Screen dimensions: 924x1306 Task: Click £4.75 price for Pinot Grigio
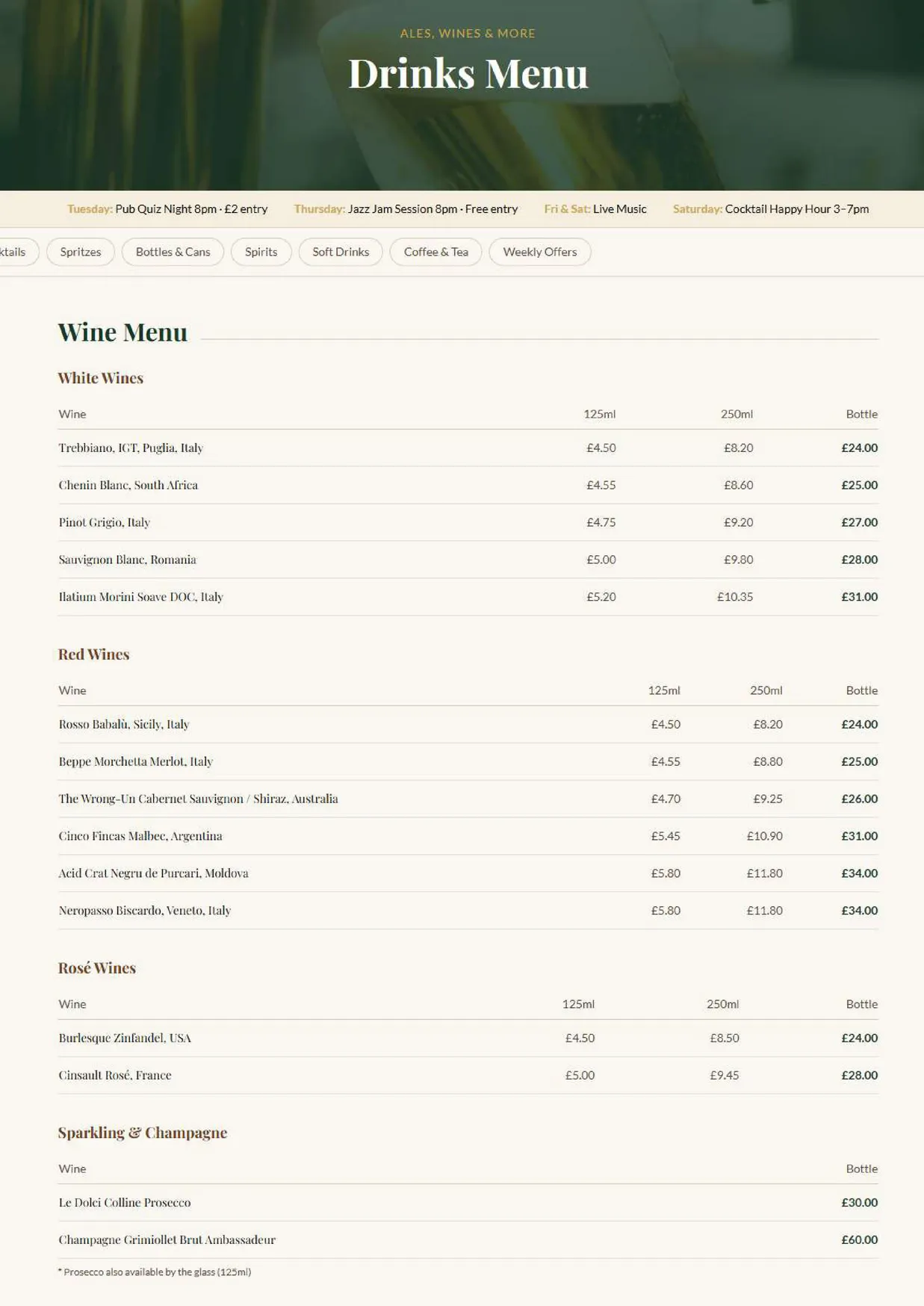pos(601,522)
